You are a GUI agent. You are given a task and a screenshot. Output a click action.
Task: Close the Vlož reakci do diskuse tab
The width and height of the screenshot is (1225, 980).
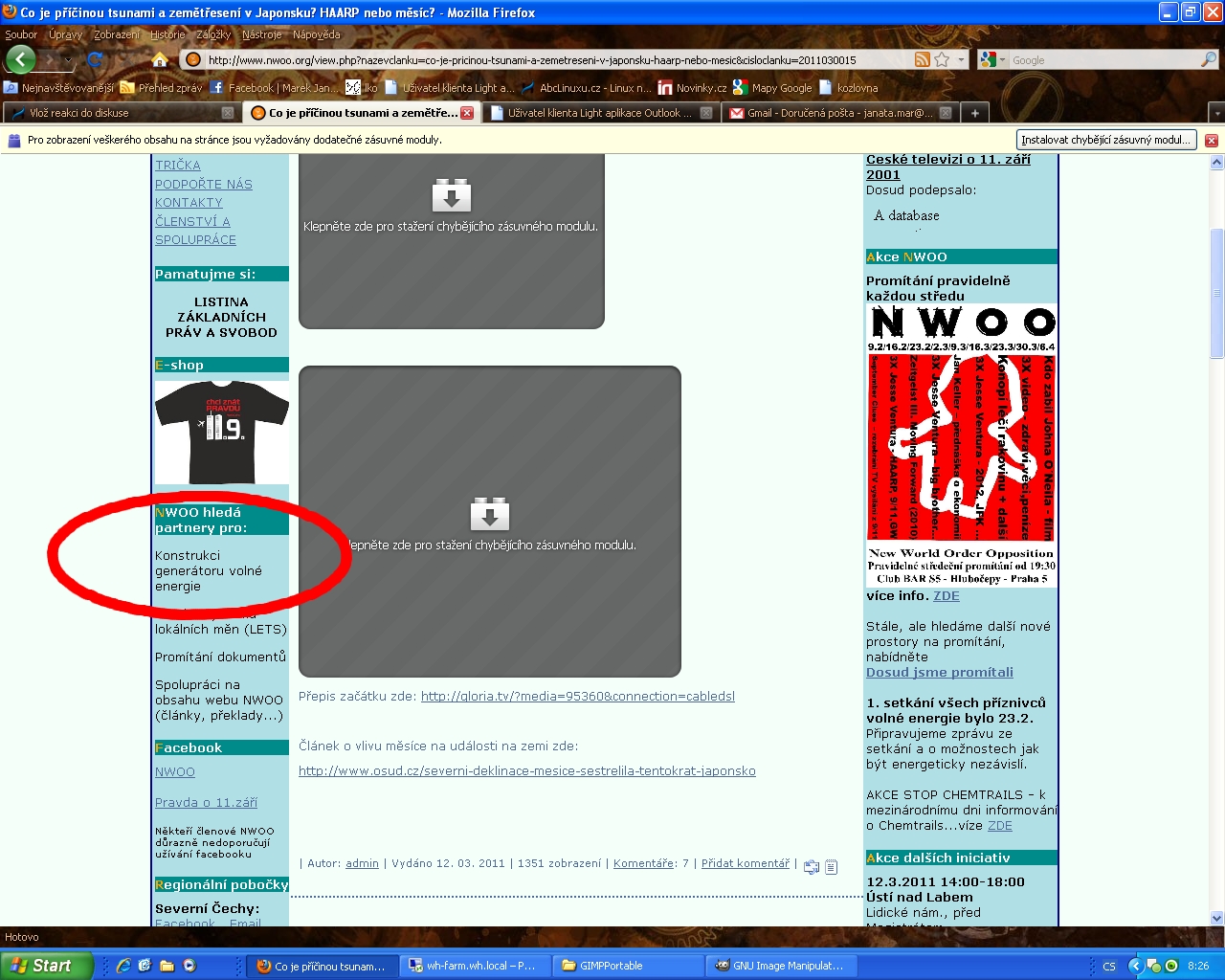coord(228,113)
